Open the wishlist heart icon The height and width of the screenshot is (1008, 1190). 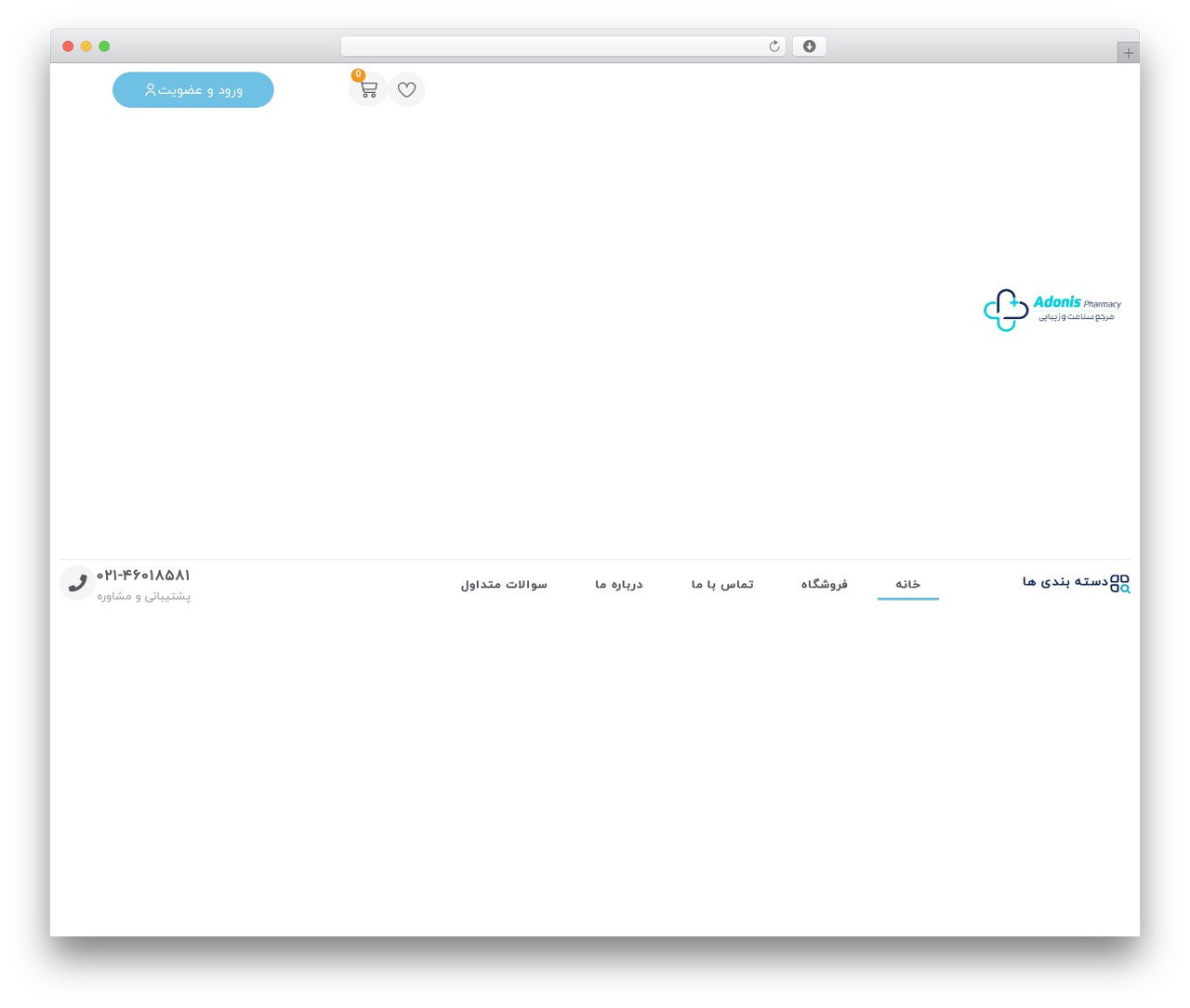[x=406, y=90]
